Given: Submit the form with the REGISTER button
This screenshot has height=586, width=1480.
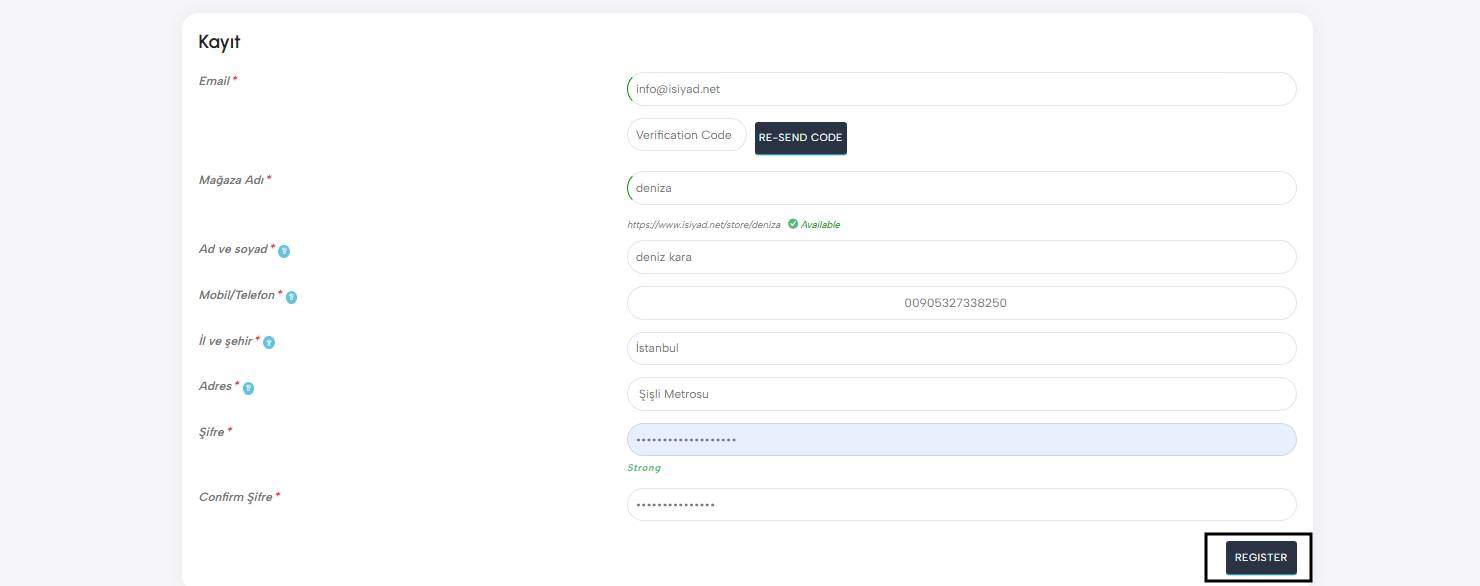Looking at the screenshot, I should pyautogui.click(x=1260, y=558).
